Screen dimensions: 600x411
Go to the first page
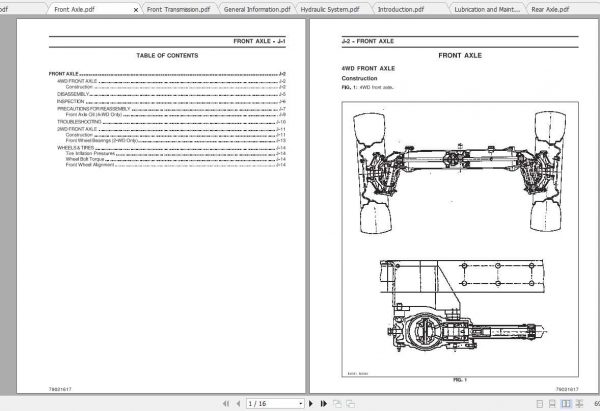[x=226, y=403]
